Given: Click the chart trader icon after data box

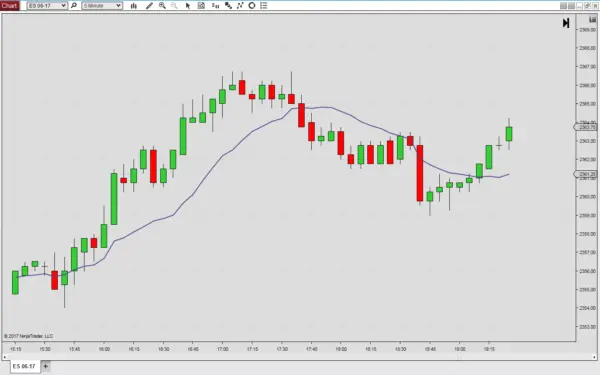Looking at the screenshot, I should point(215,6).
